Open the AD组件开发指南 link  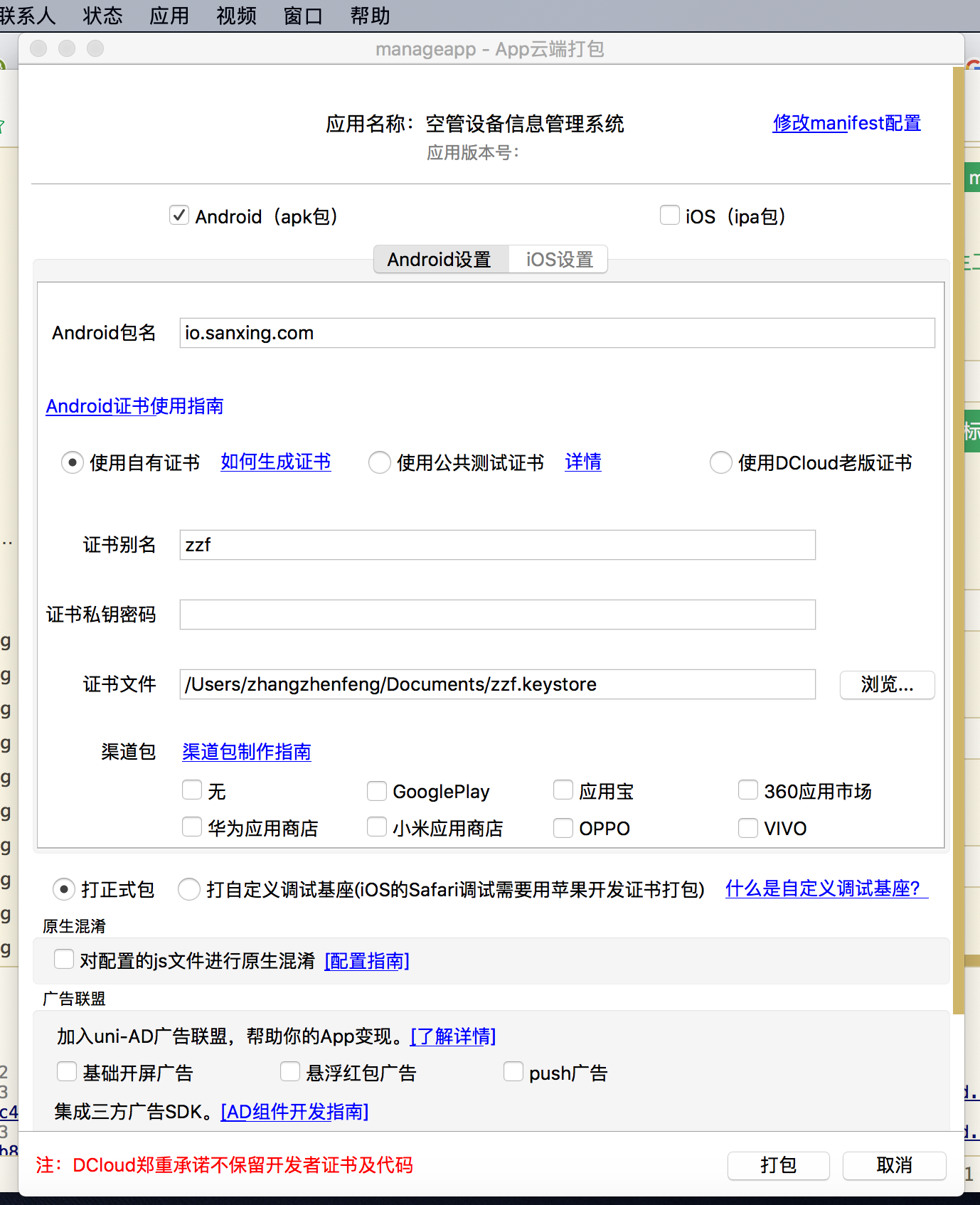point(295,1112)
